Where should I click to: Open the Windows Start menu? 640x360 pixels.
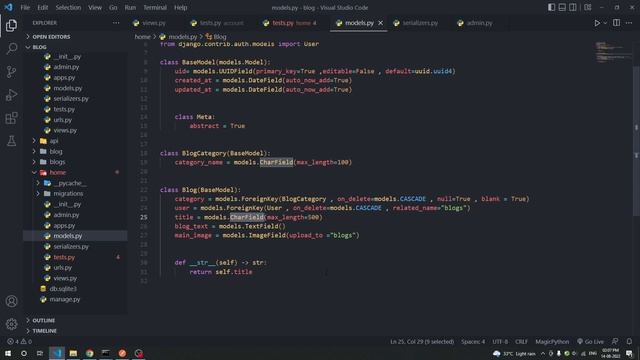[8, 353]
